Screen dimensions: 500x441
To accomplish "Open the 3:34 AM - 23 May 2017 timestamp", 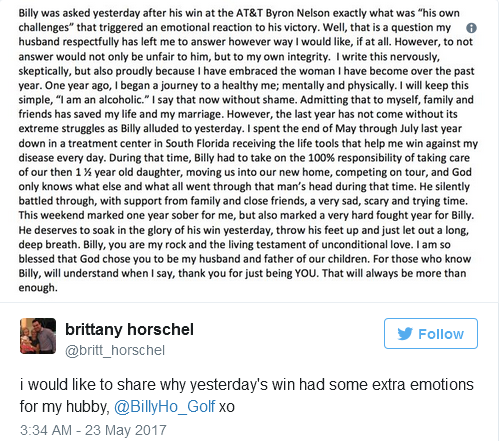I will 93,430.
